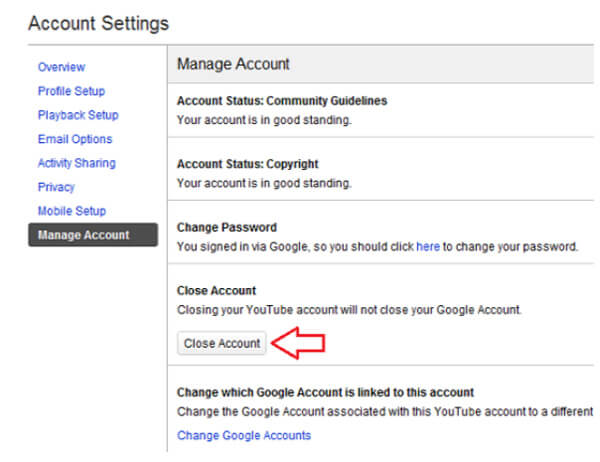Click the highlighted Manage Account tab

[93, 235]
